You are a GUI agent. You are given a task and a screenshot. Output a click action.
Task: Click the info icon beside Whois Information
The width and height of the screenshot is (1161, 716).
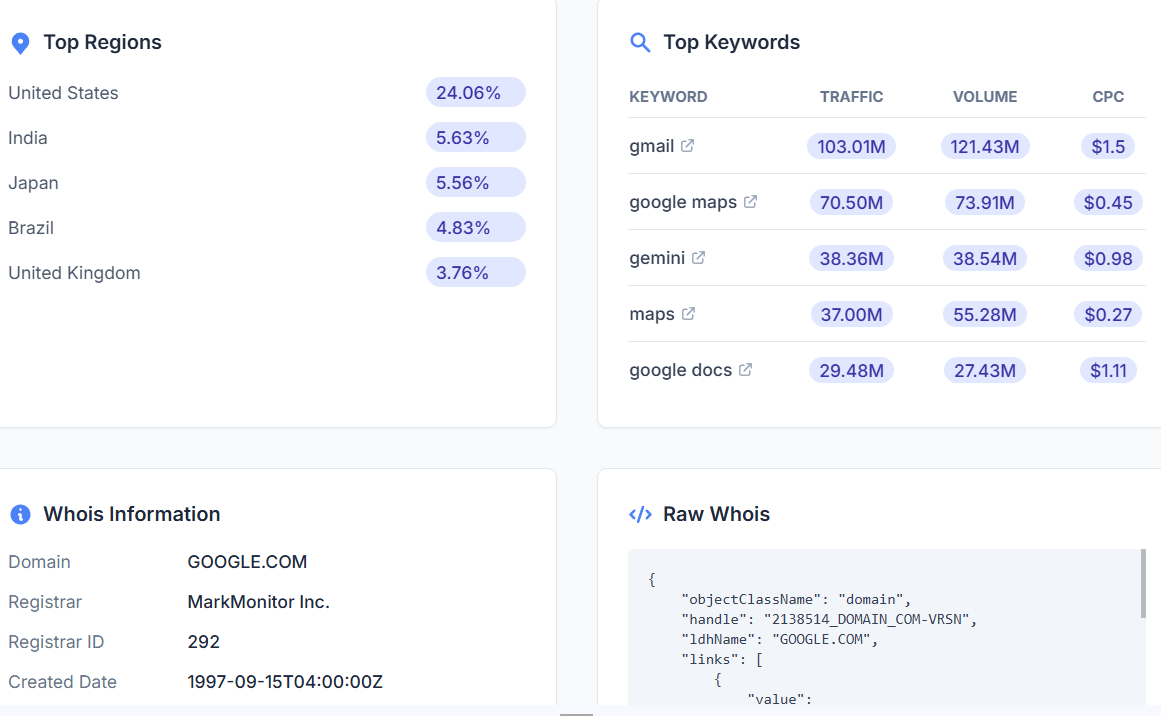(20, 515)
